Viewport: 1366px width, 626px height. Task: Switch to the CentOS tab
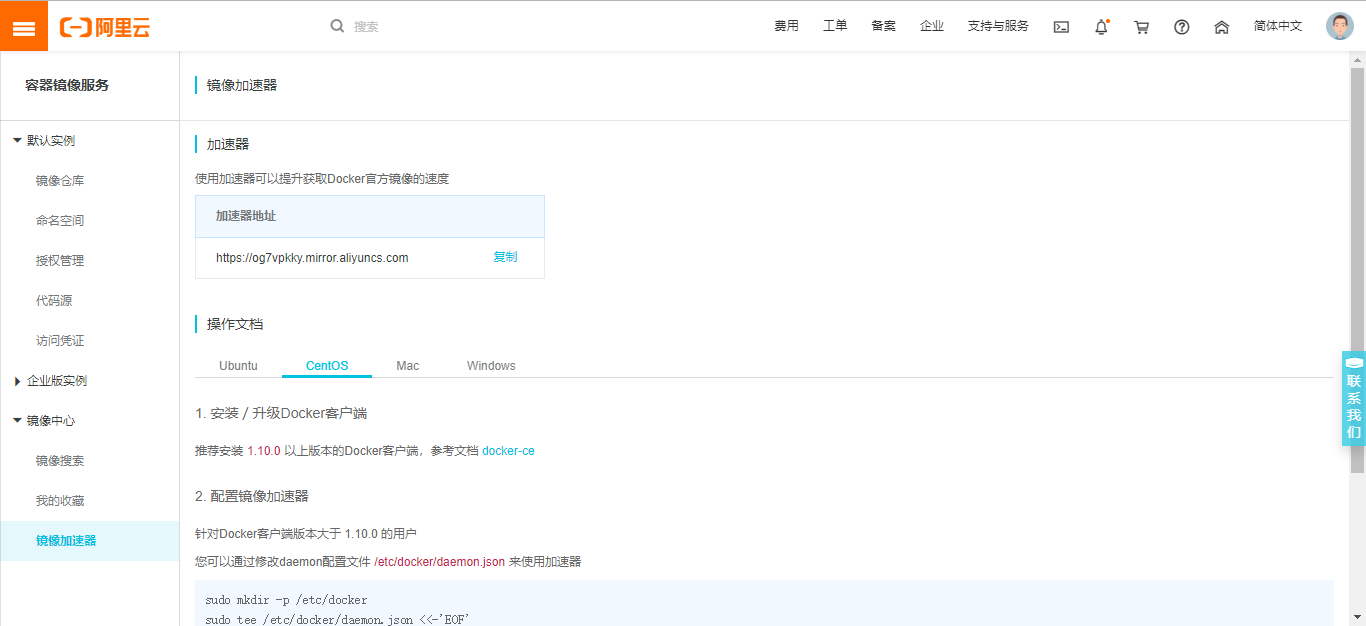(327, 366)
